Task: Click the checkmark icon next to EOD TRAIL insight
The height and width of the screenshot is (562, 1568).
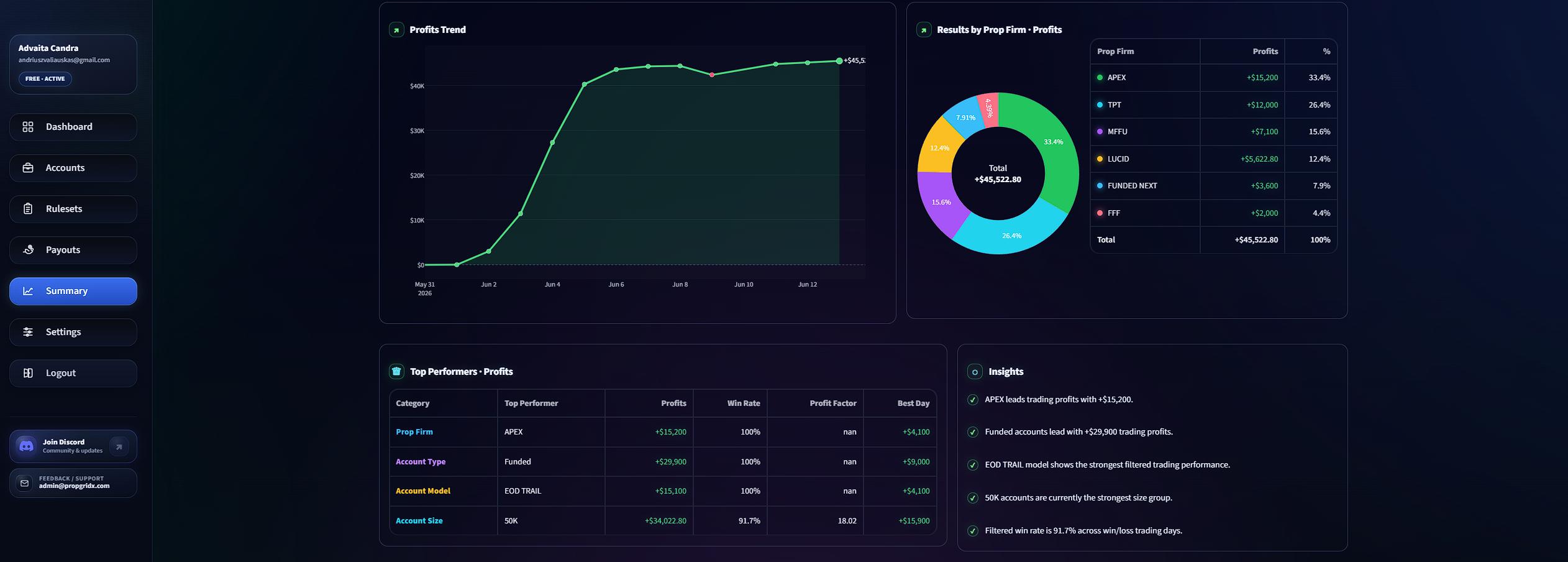Action: (973, 465)
